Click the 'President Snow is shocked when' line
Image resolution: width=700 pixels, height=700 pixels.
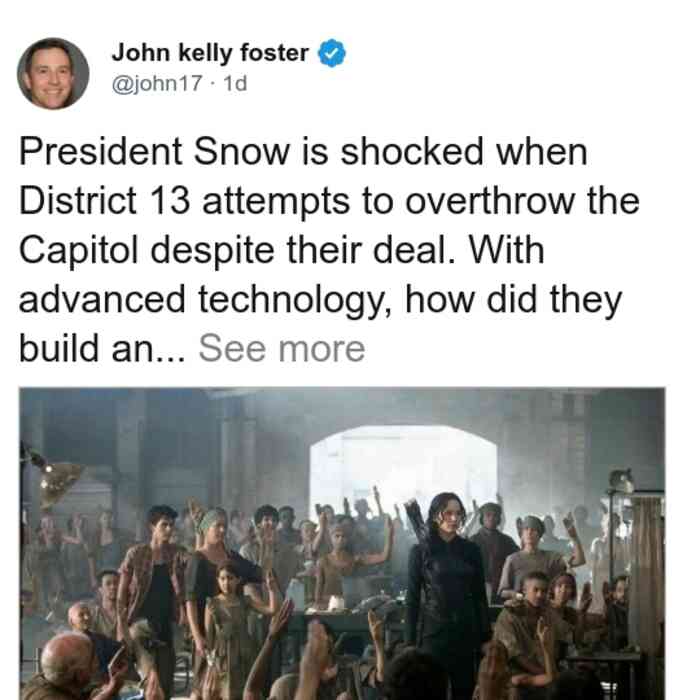(x=303, y=152)
